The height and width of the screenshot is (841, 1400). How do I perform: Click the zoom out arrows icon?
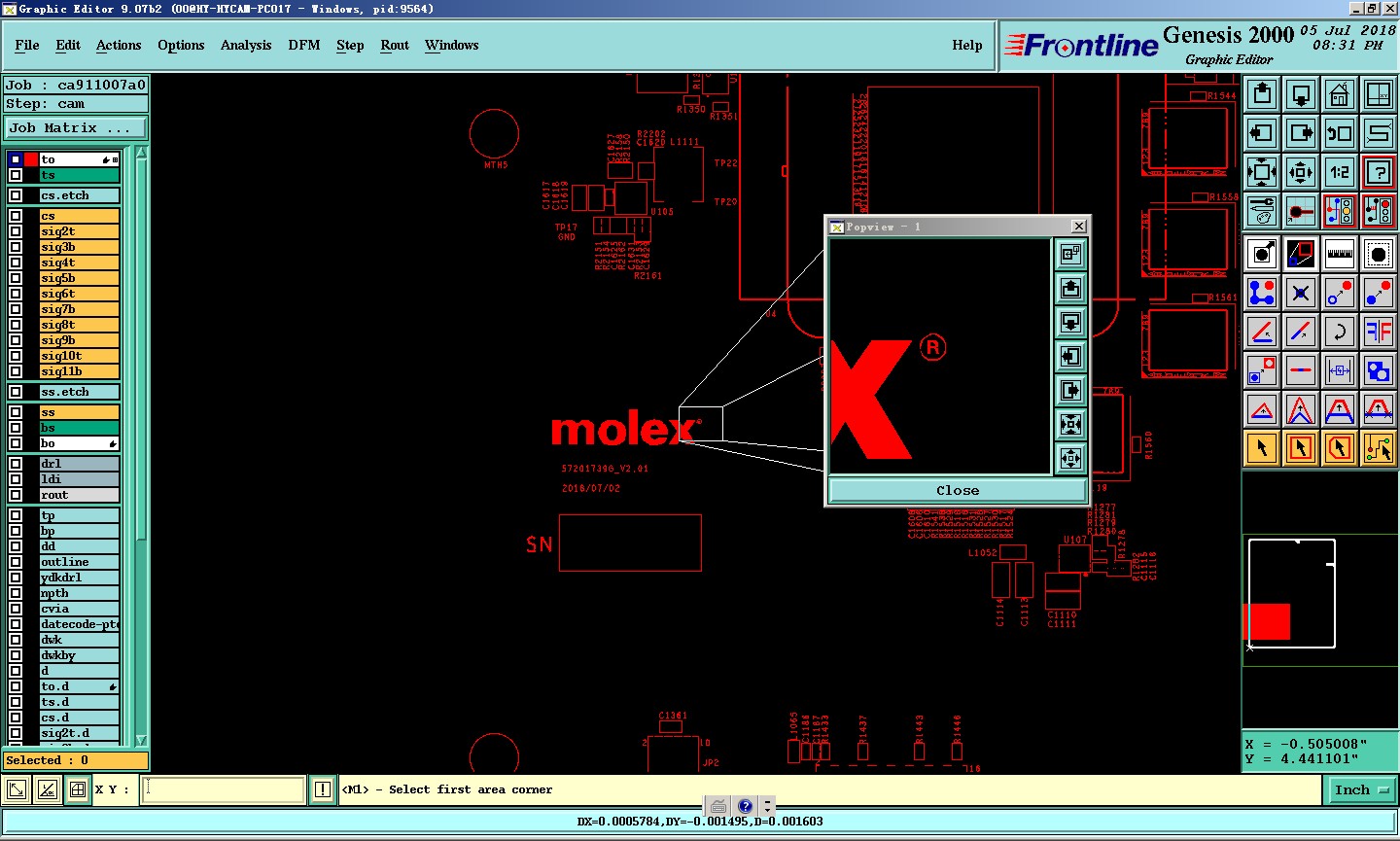tap(1301, 172)
